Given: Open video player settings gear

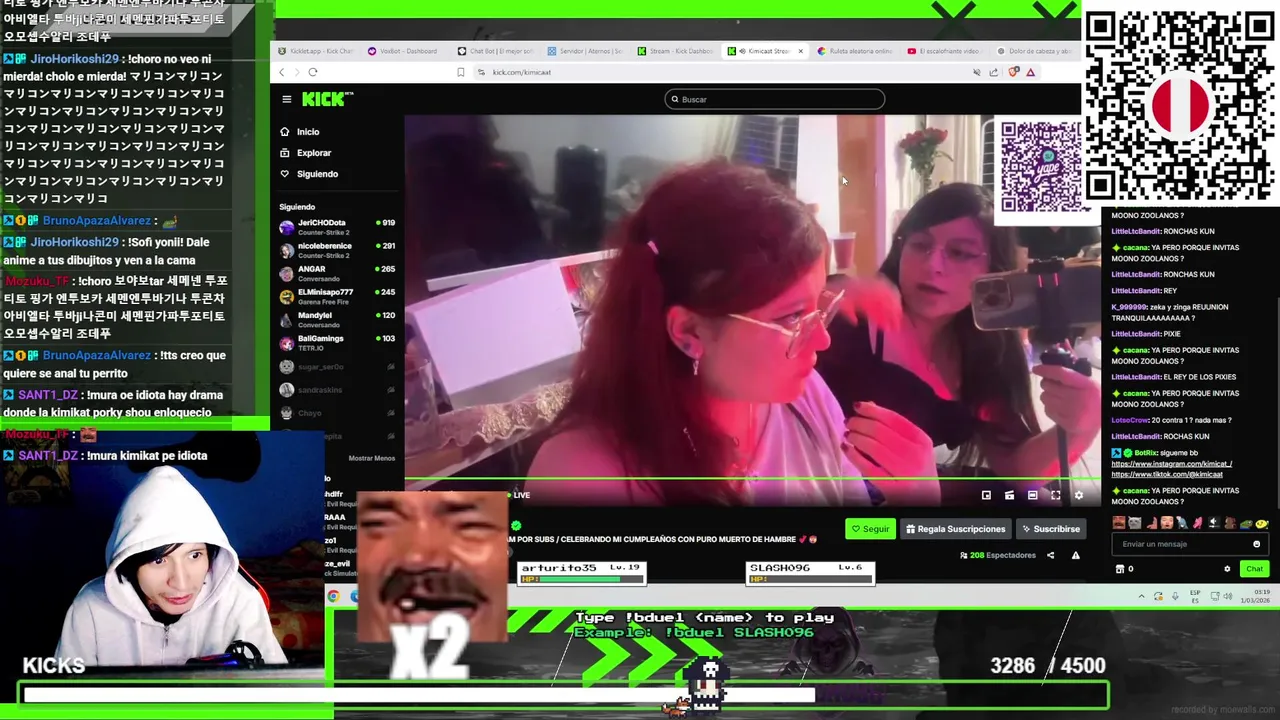Looking at the screenshot, I should click(1078, 495).
